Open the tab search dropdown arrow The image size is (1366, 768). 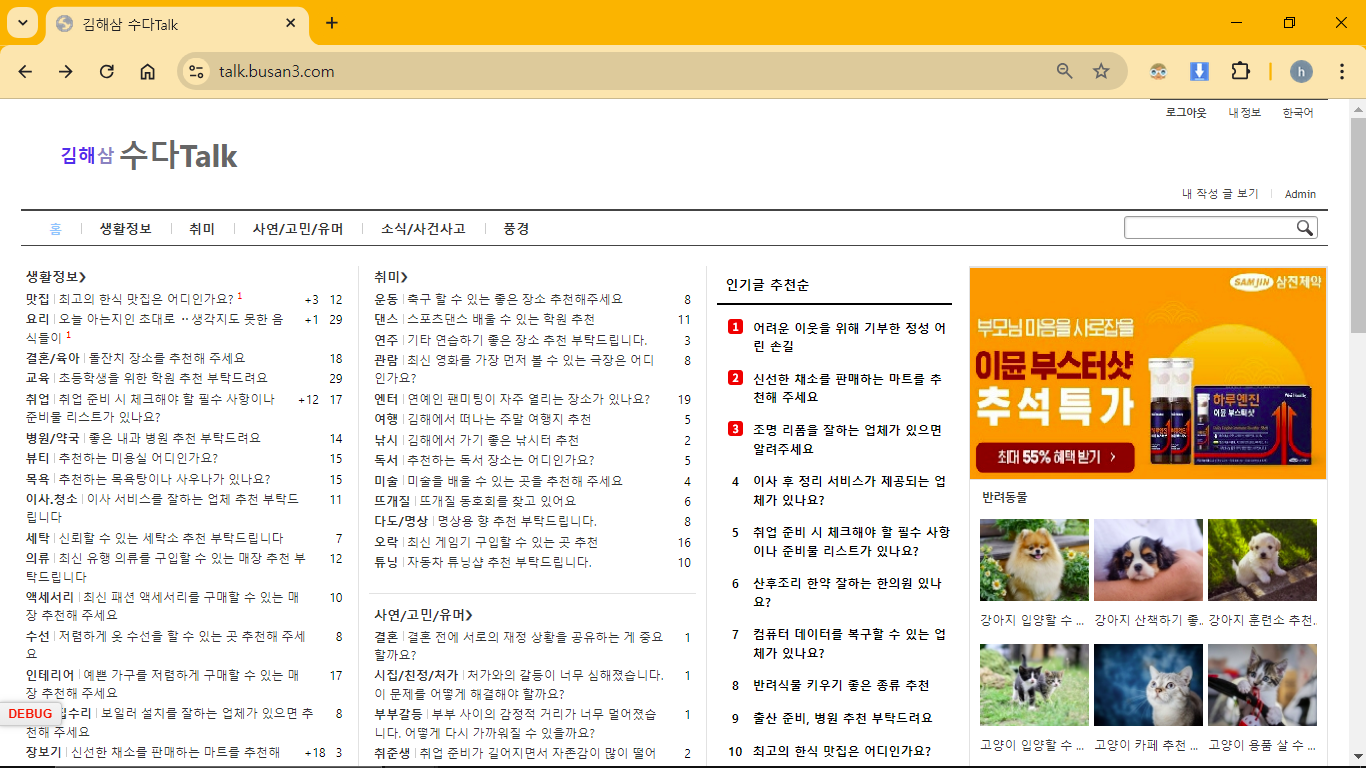(x=22, y=23)
